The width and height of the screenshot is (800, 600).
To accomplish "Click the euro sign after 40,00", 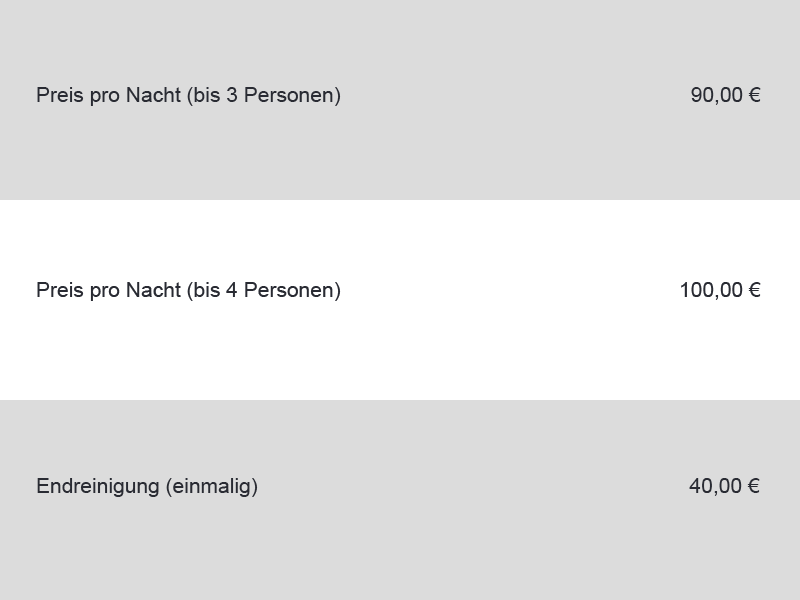I will [754, 486].
